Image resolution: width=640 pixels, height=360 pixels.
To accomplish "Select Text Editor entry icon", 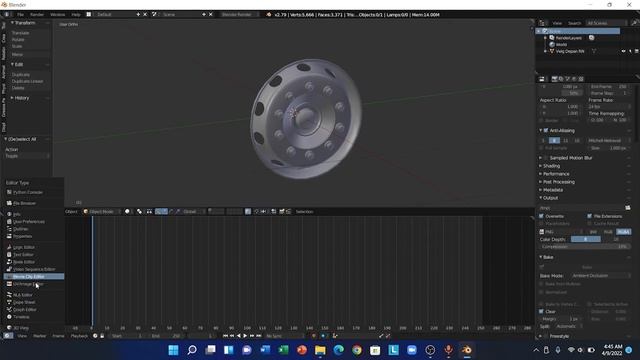I will [x=9, y=255].
